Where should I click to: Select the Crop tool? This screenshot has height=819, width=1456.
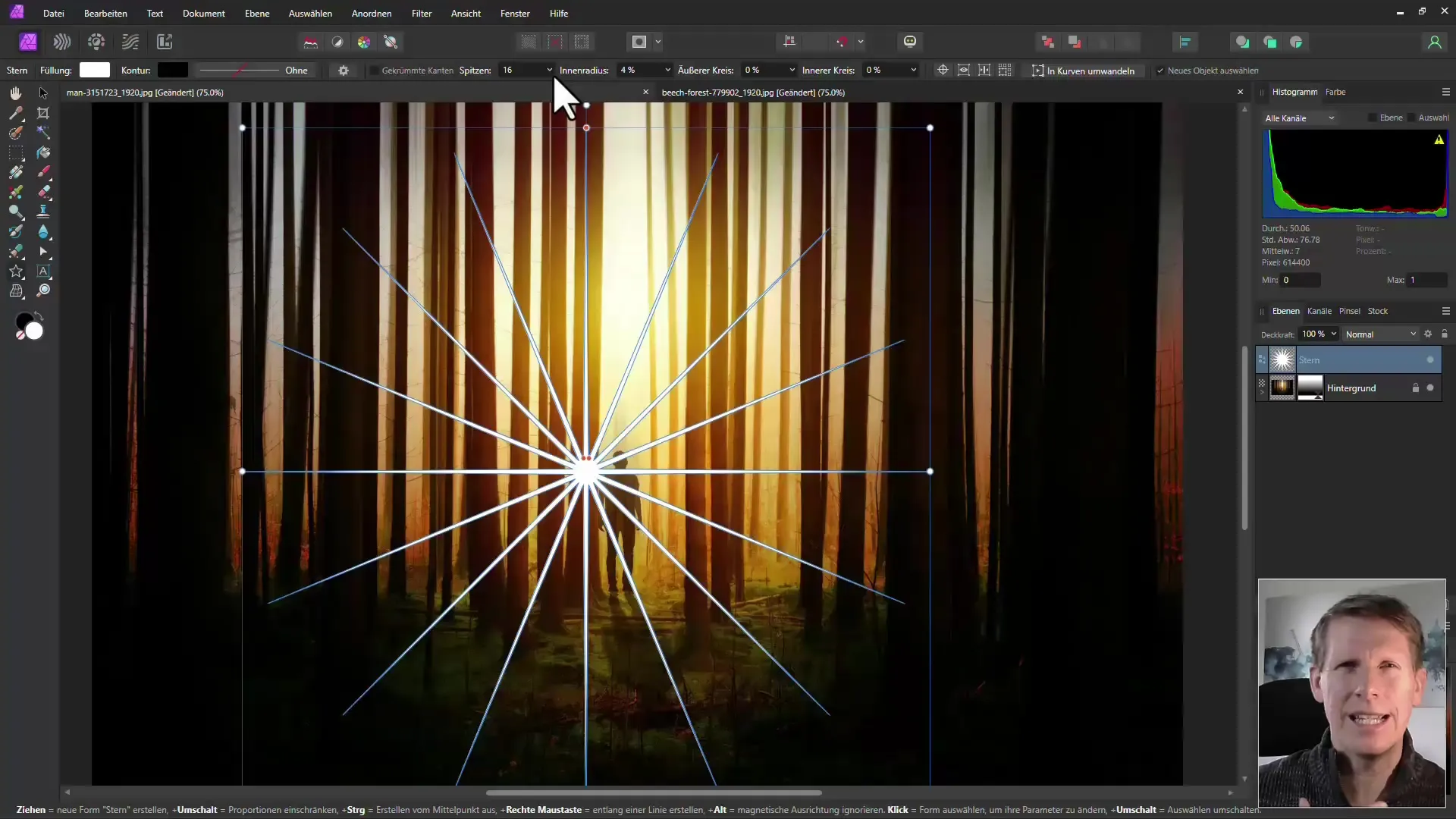coord(43,113)
